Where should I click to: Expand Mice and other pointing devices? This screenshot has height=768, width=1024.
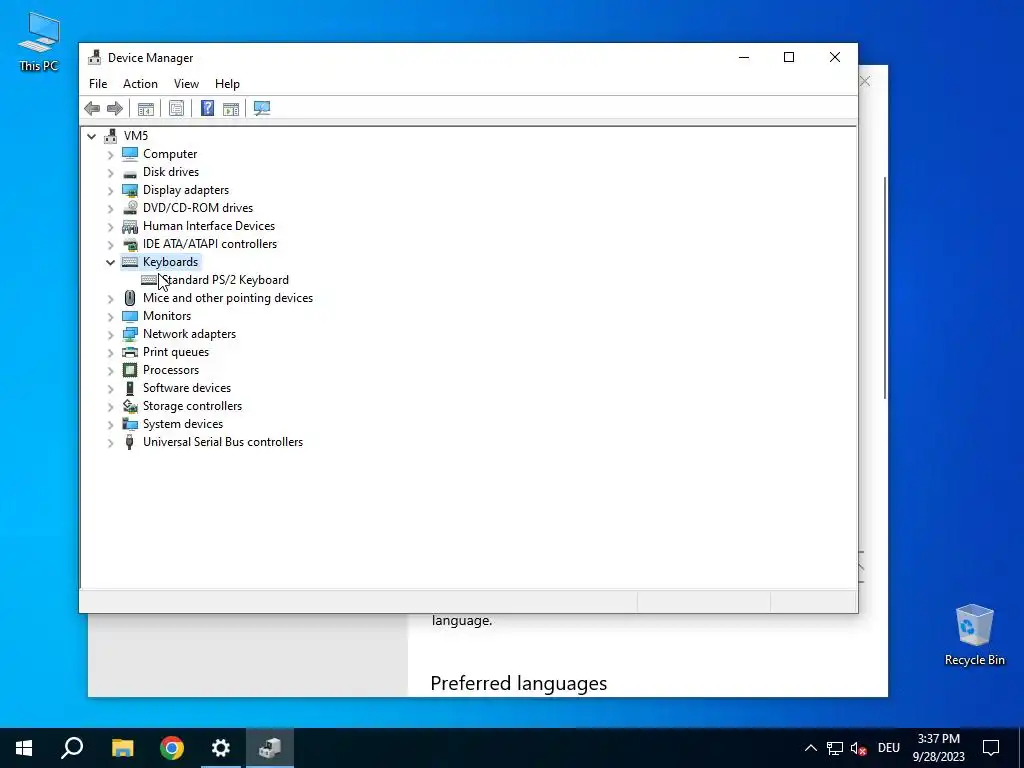[110, 298]
